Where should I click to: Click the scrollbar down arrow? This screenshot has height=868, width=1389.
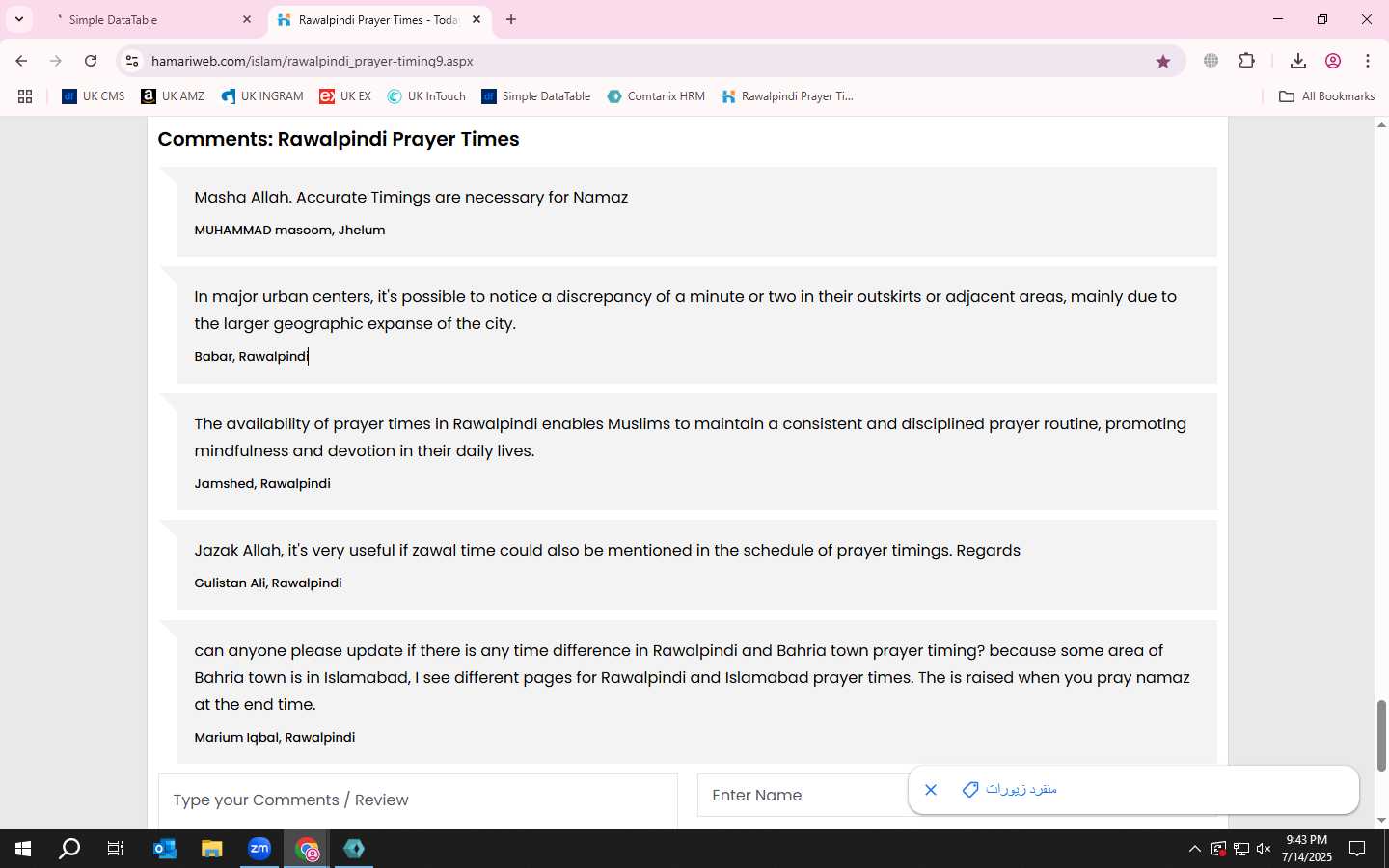(1381, 820)
